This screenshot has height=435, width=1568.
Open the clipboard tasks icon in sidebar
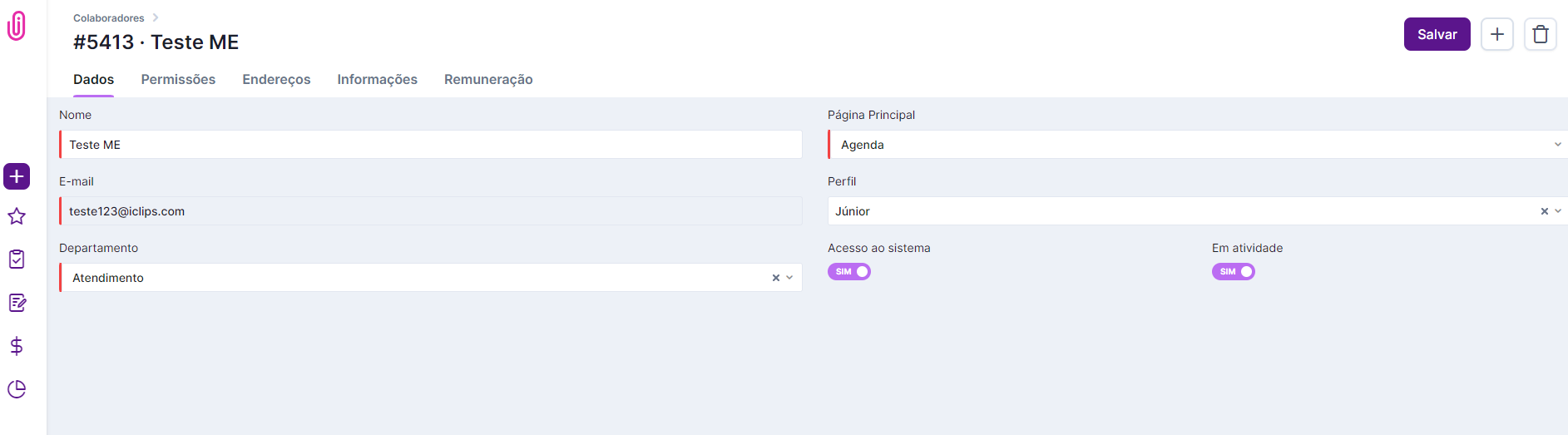point(17,260)
